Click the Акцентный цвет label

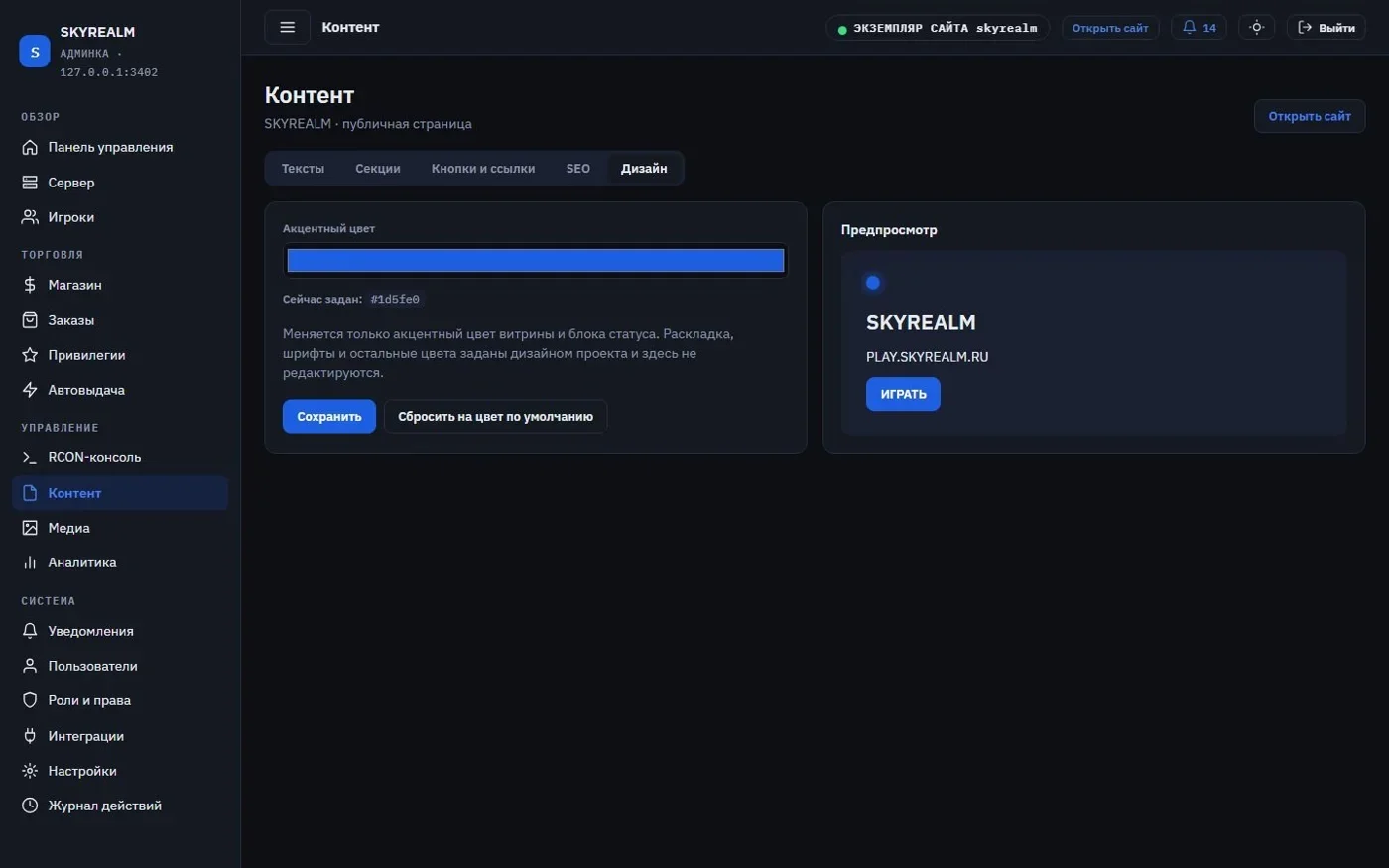tap(328, 229)
